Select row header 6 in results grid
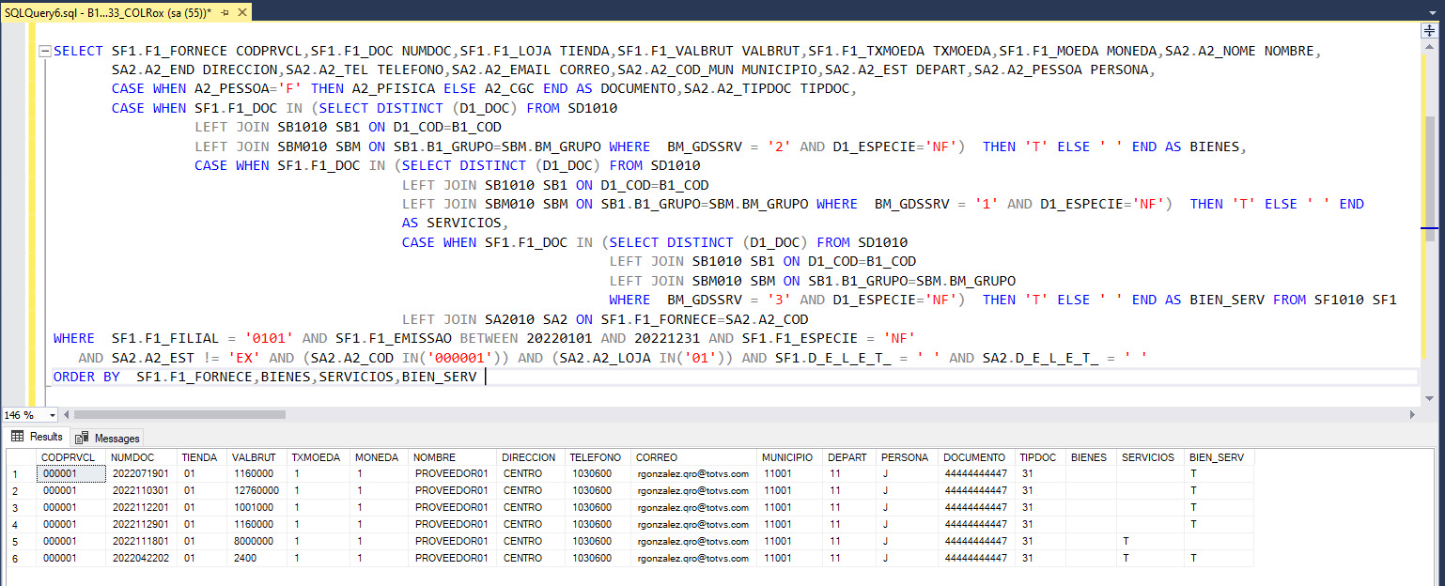 point(19,557)
